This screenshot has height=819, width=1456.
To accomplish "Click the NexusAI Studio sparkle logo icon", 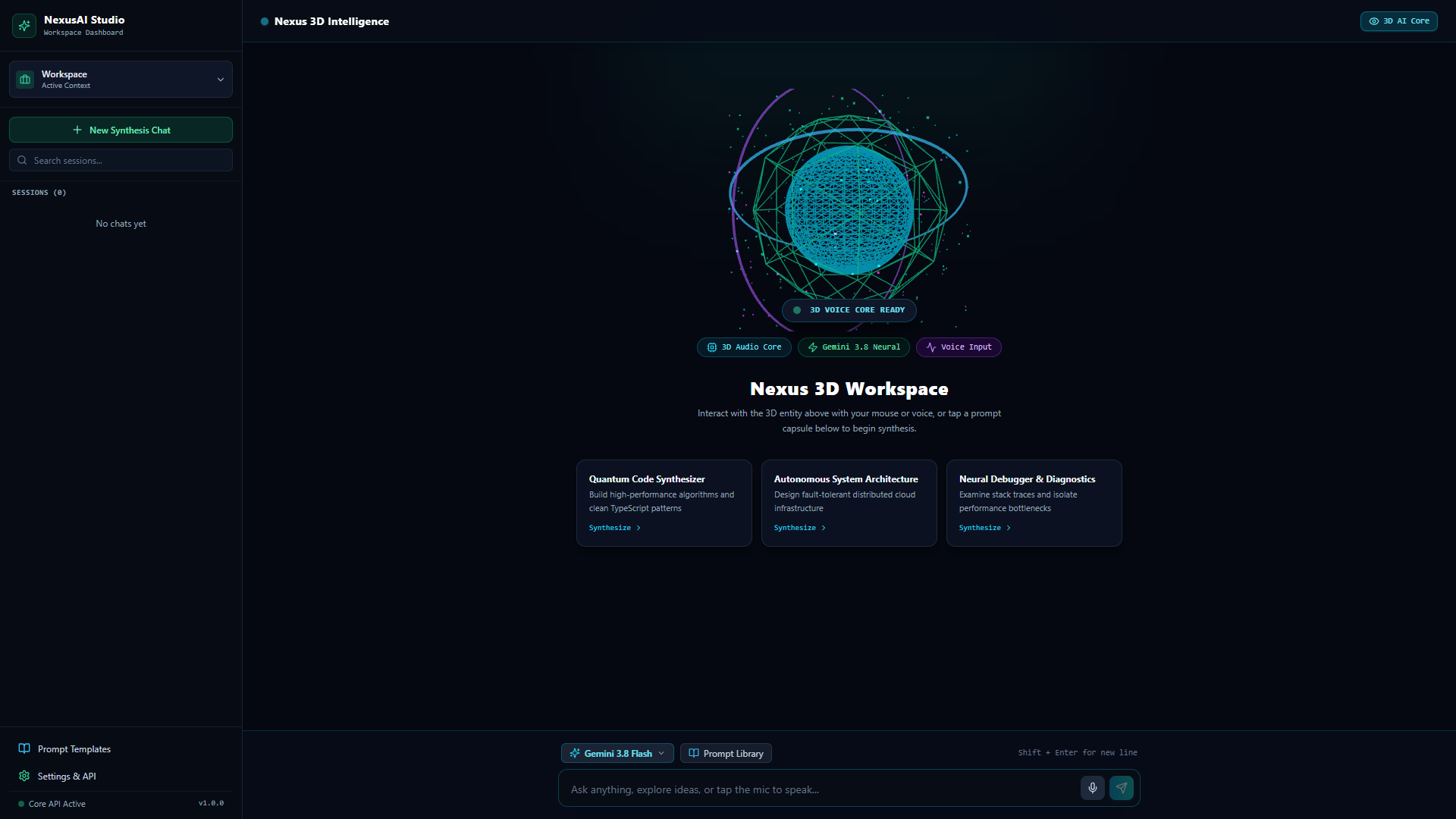I will click(x=24, y=26).
